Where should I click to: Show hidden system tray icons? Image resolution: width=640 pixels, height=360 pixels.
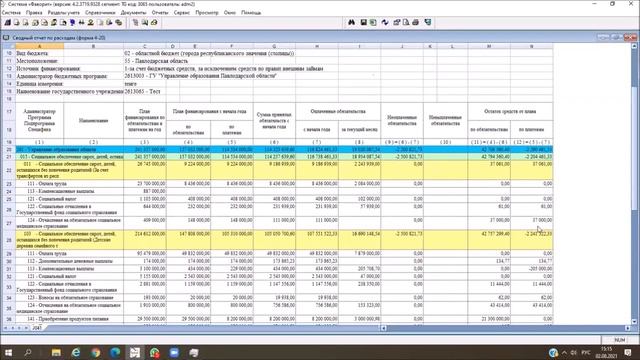point(564,352)
